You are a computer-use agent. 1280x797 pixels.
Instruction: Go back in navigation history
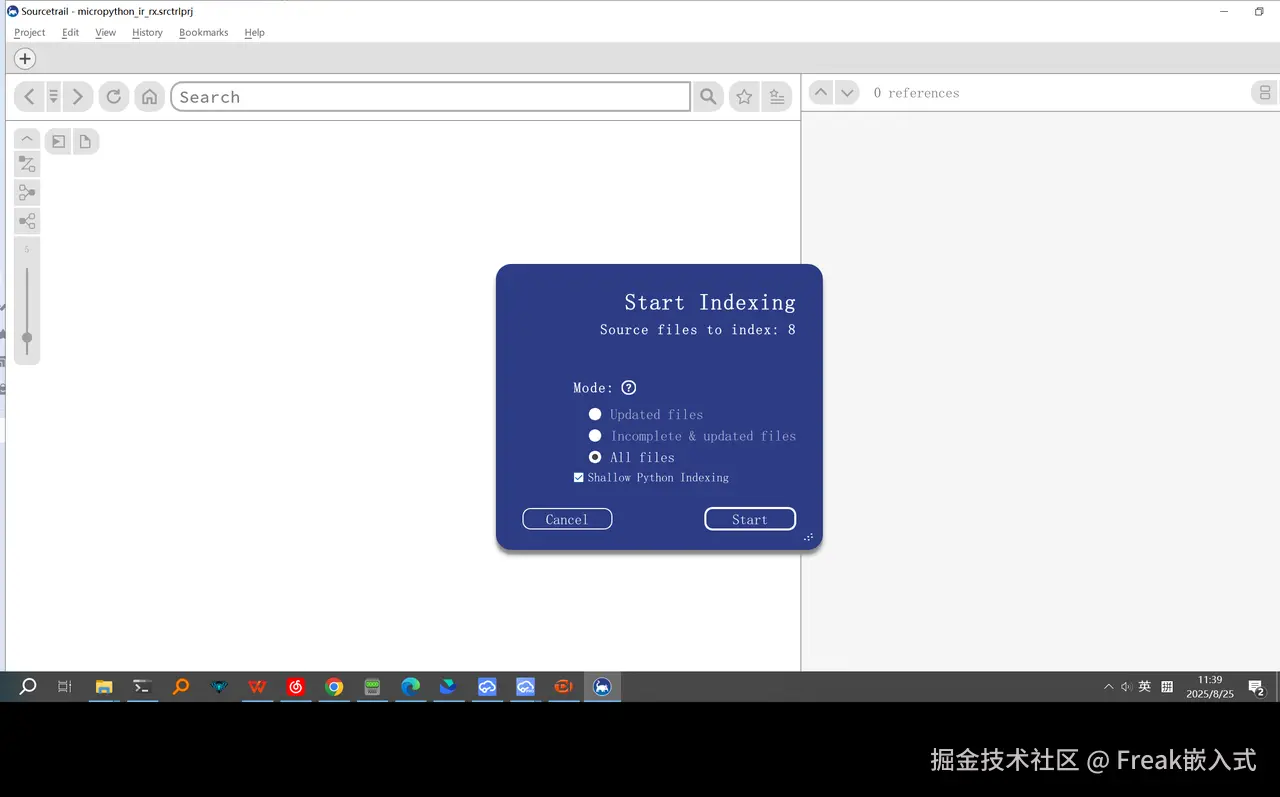coord(29,97)
